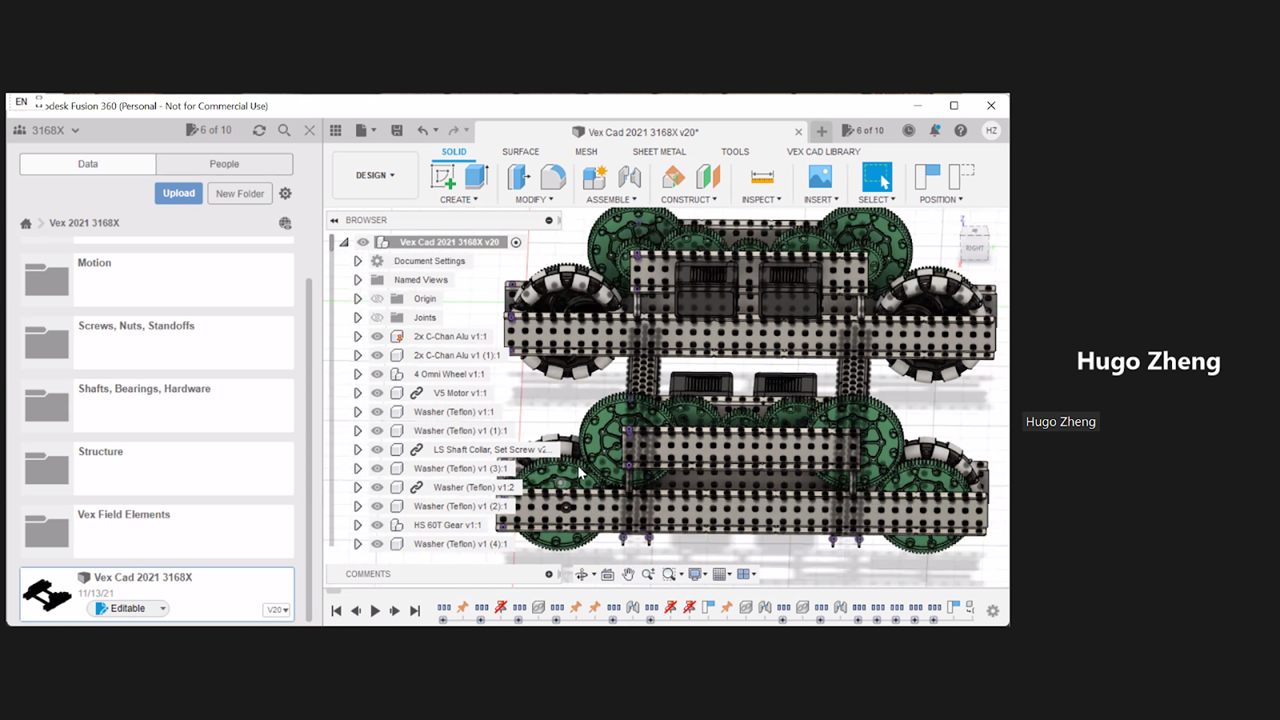This screenshot has height=720, width=1280.
Task: Expand the Document Settings tree node
Action: [x=357, y=261]
